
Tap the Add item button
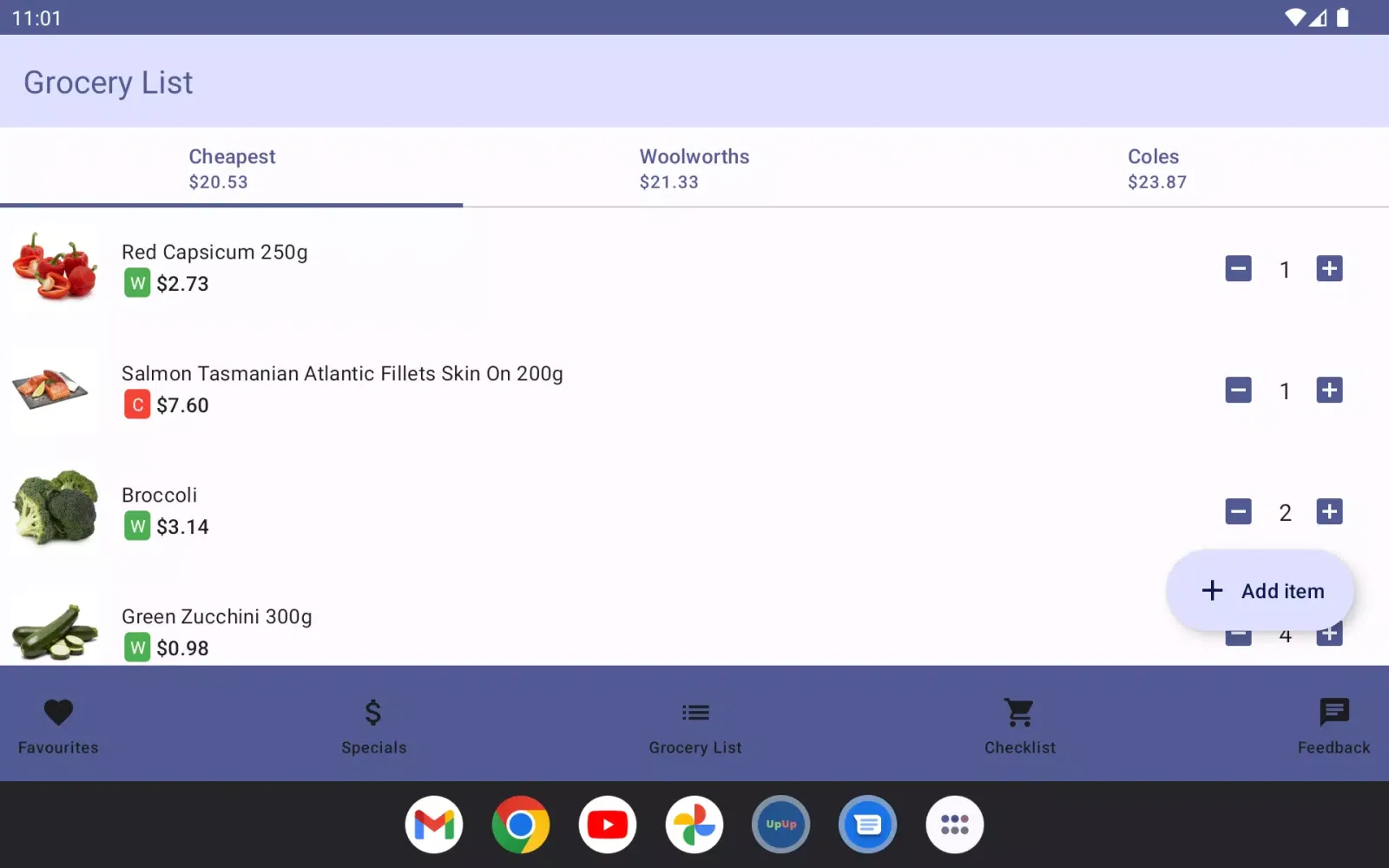click(1261, 591)
